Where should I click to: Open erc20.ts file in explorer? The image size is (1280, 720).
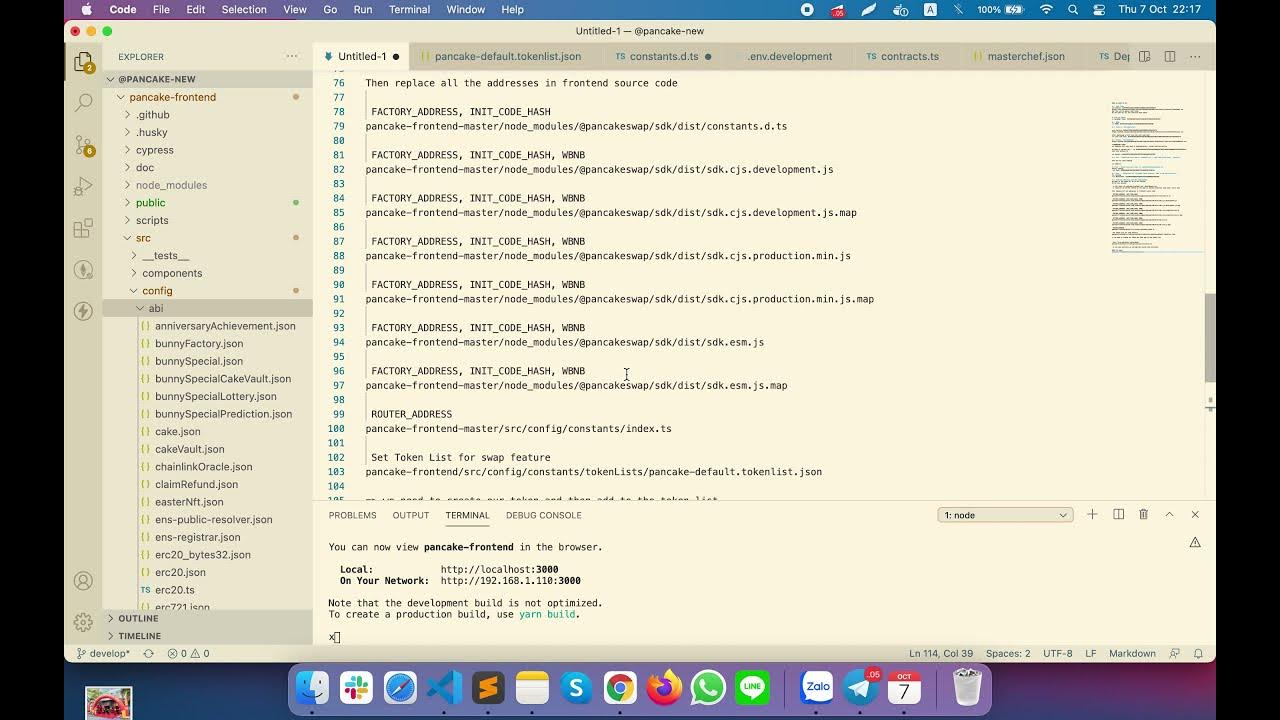click(x=175, y=590)
